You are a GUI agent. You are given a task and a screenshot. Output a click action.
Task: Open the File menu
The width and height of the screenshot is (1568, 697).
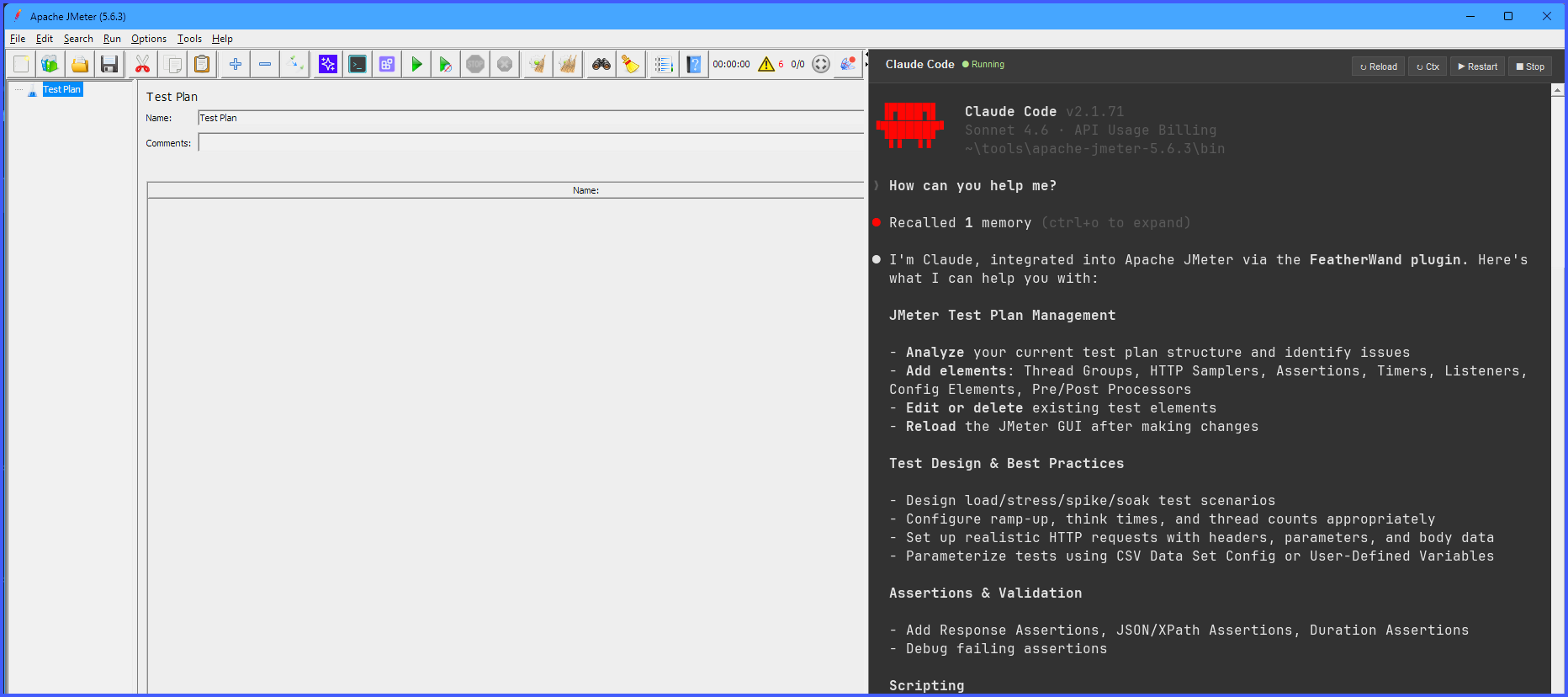click(x=18, y=39)
